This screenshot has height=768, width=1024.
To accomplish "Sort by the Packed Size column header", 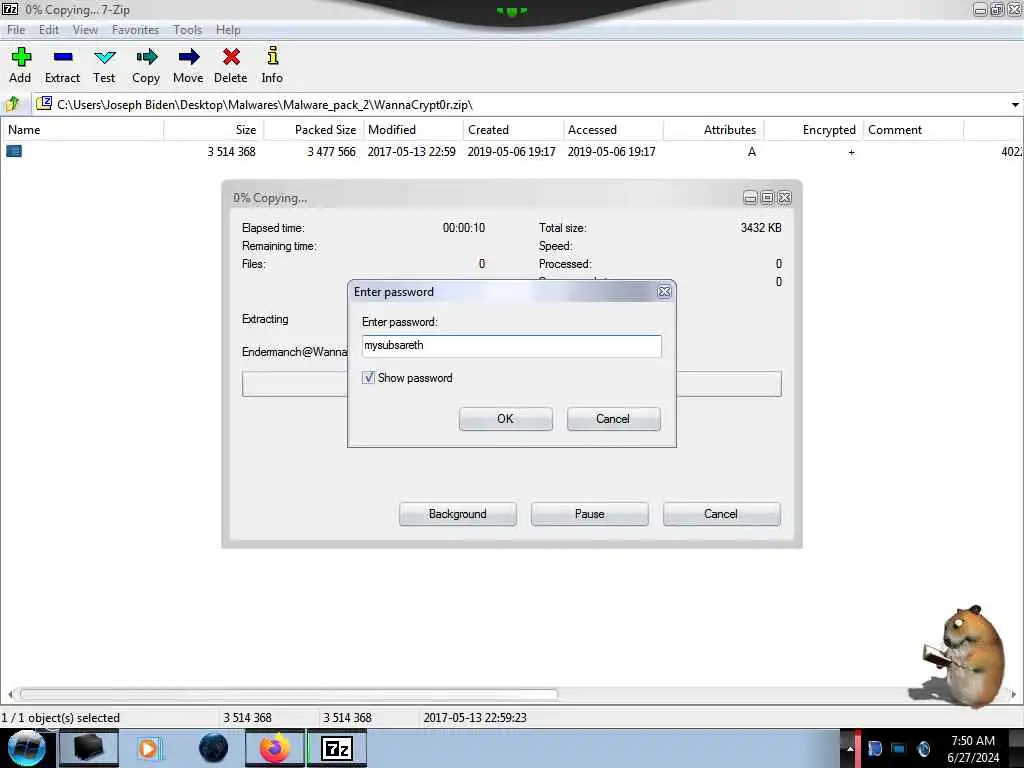I will (x=313, y=130).
